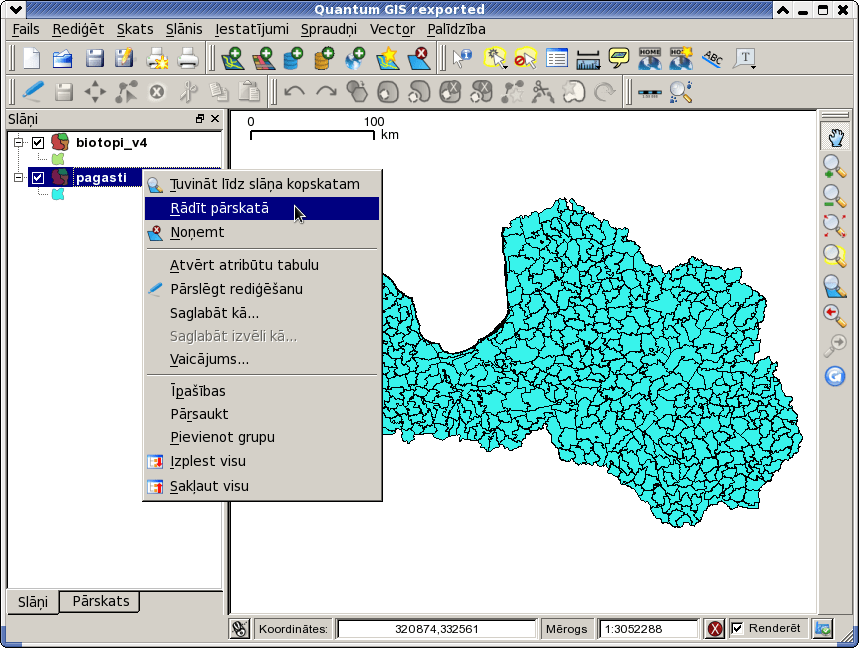Choose Atvērt atribūtu tabulu

[x=262, y=265]
